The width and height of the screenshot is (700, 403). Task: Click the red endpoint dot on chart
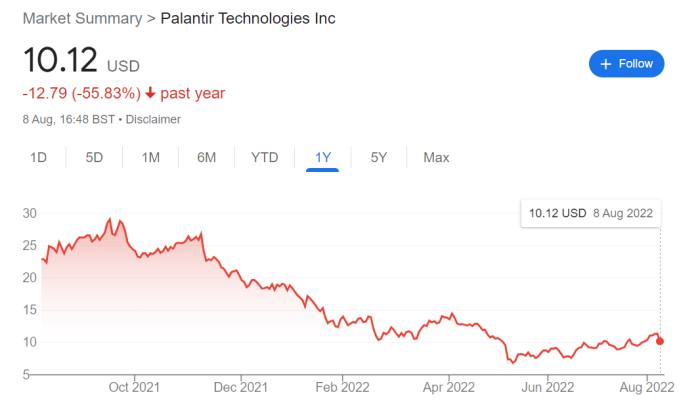(660, 341)
